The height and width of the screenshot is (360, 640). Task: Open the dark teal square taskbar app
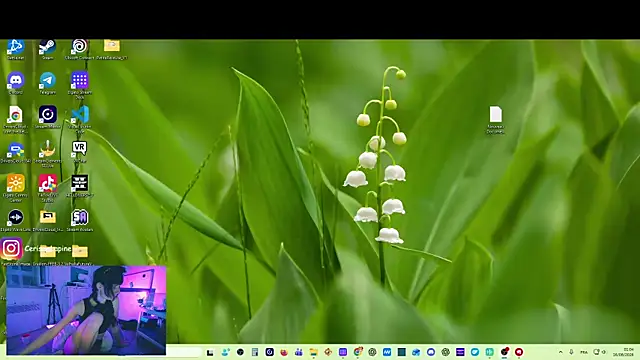(x=402, y=352)
